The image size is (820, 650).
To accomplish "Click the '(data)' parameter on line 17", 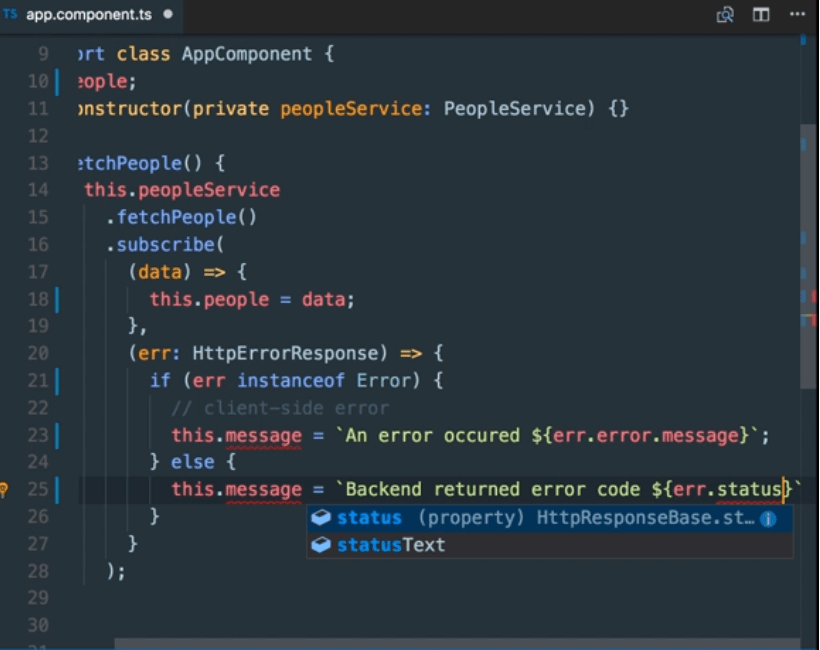I will (x=160, y=272).
